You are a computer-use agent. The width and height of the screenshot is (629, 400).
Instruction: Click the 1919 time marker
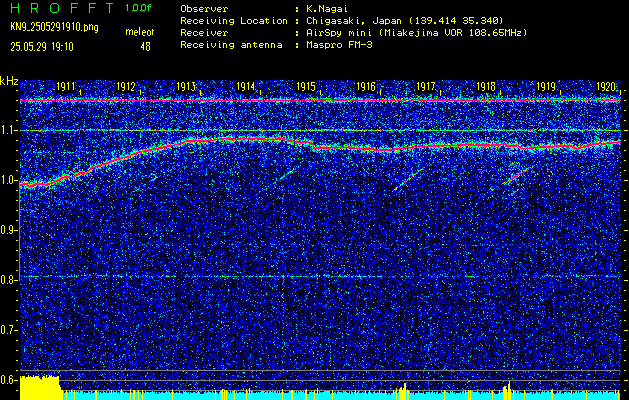546,87
